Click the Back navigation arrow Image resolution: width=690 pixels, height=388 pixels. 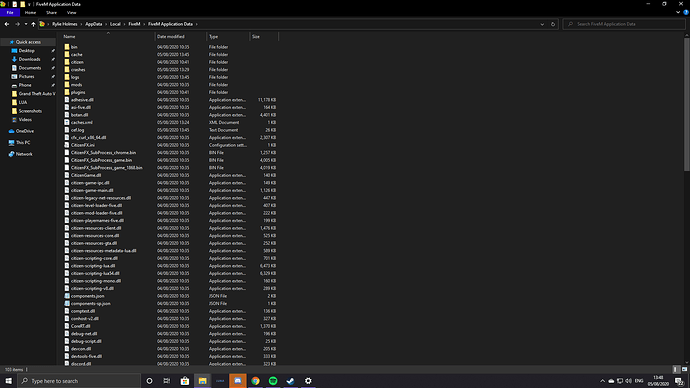[x=7, y=24]
